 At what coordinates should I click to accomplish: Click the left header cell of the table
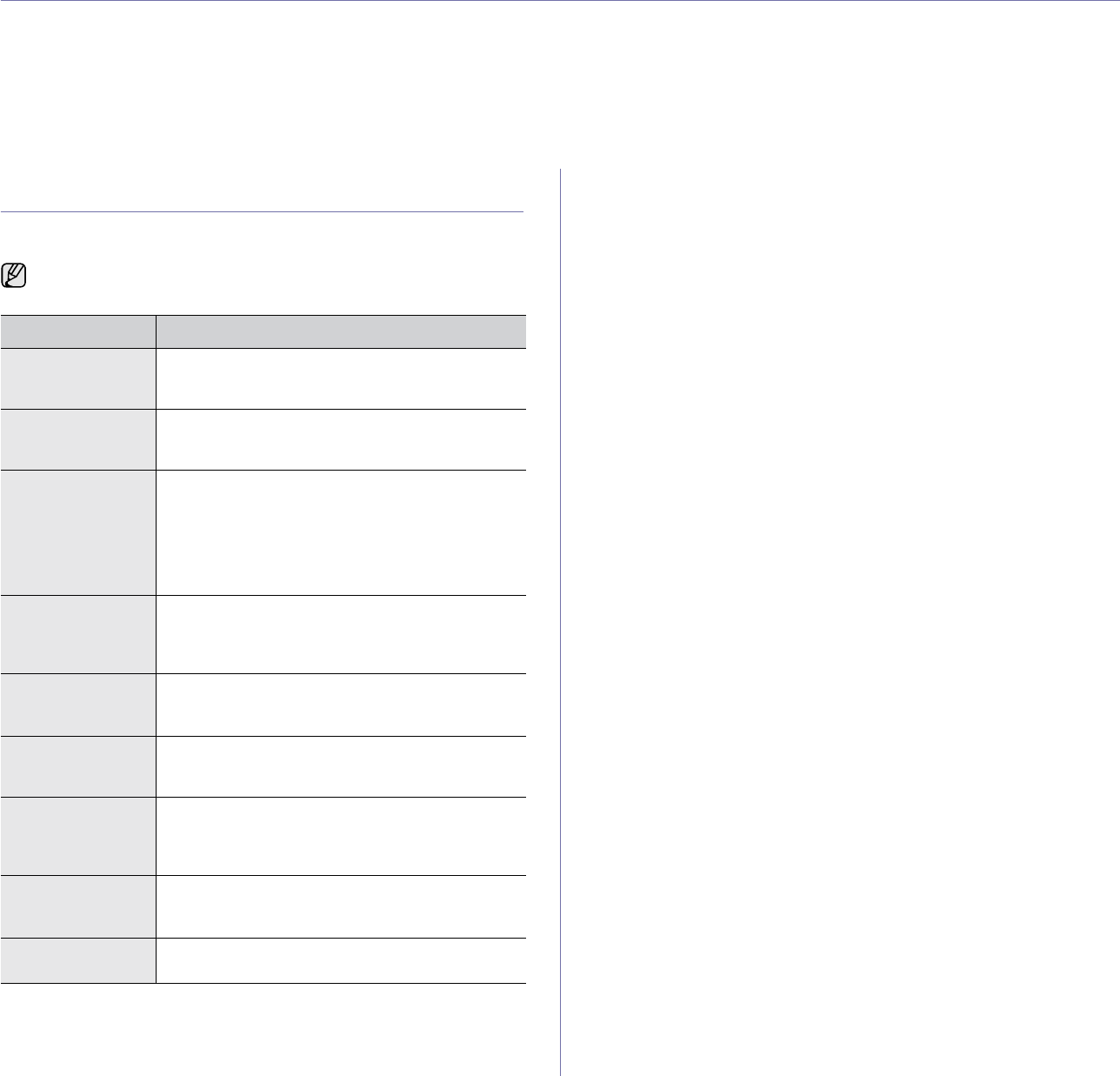coord(78,331)
